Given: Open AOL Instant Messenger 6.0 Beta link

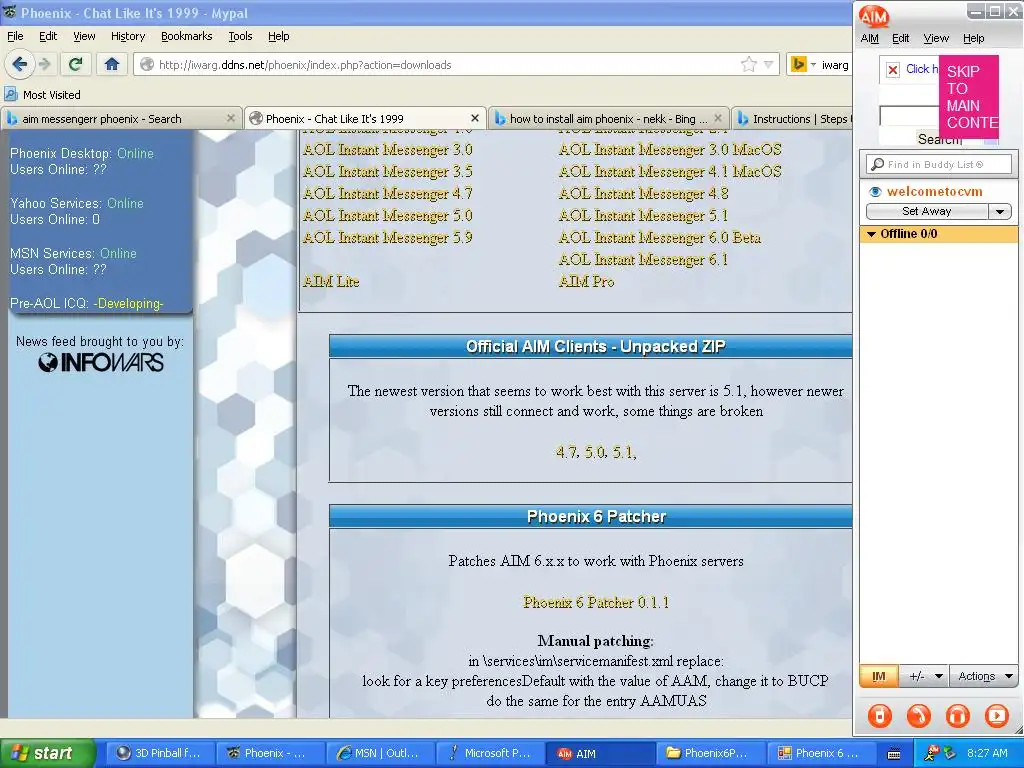Looking at the screenshot, I should click(660, 238).
